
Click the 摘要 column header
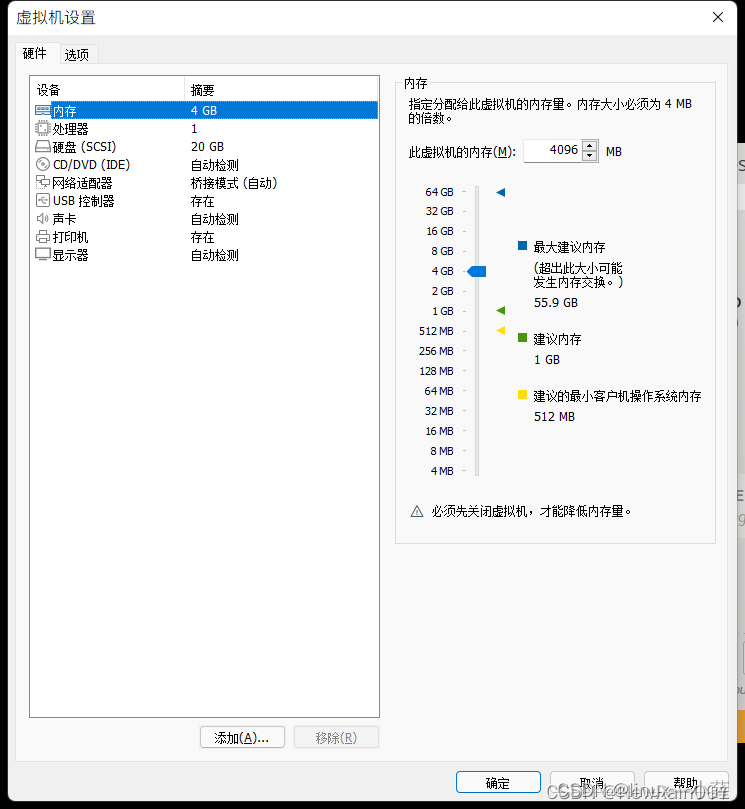coord(281,90)
